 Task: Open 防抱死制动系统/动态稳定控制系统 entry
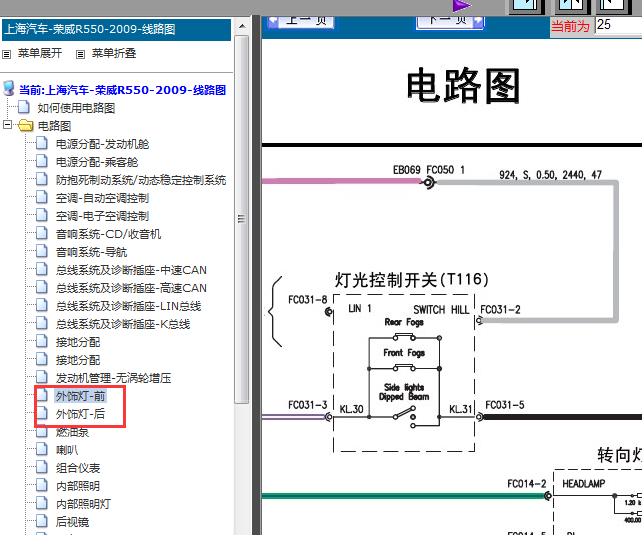[141, 180]
